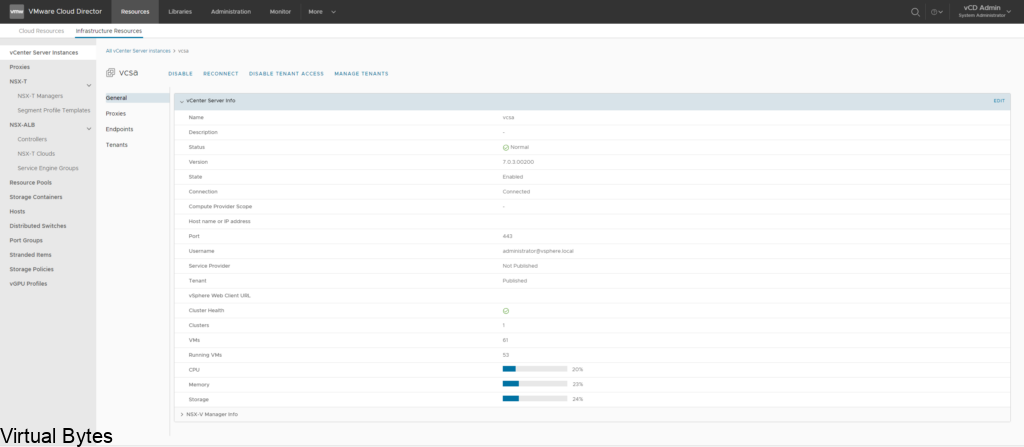Click the Not Published service provider value
Viewport: 1024px width, 447px height.
[520, 266]
